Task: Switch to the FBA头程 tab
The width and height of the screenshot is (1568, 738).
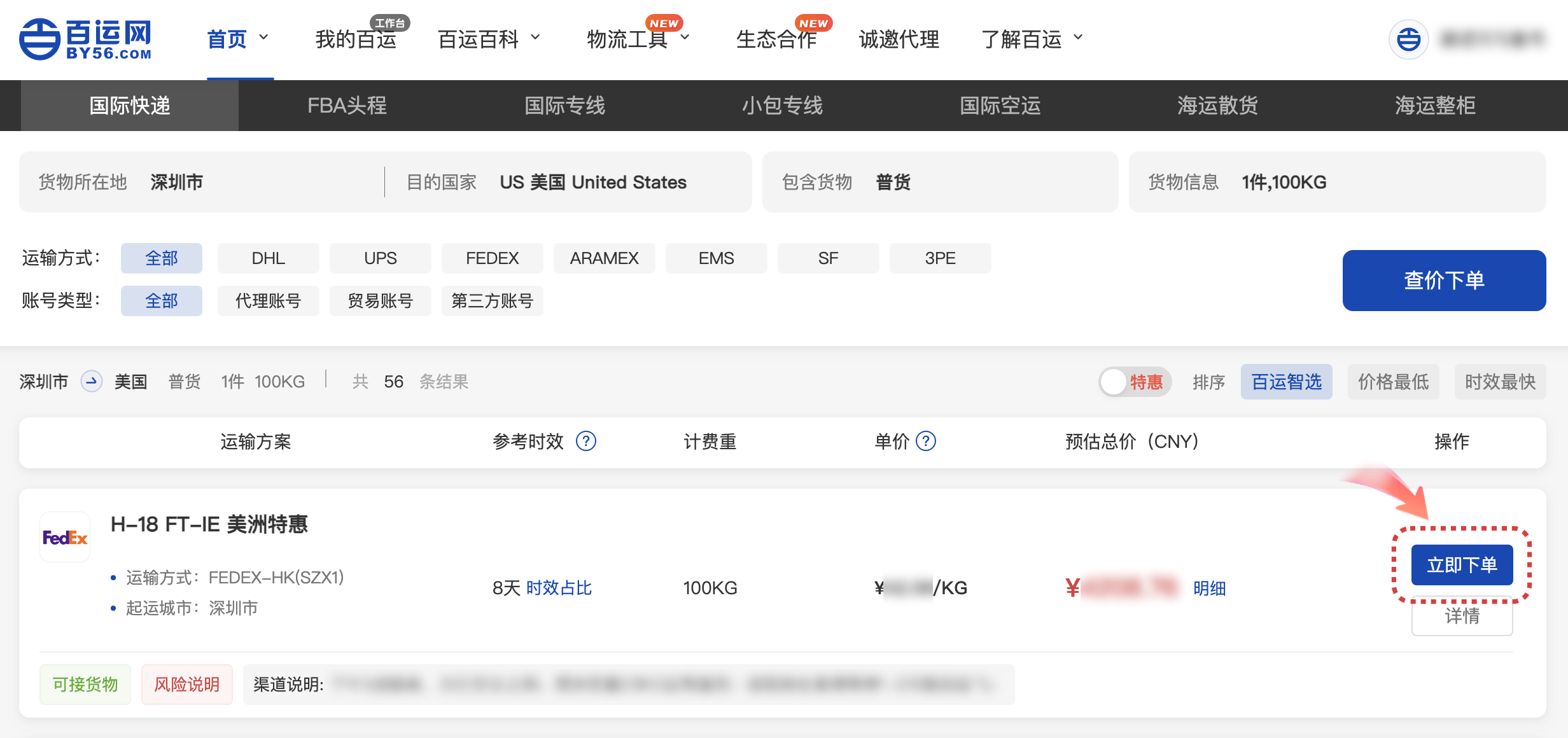Action: (x=347, y=106)
